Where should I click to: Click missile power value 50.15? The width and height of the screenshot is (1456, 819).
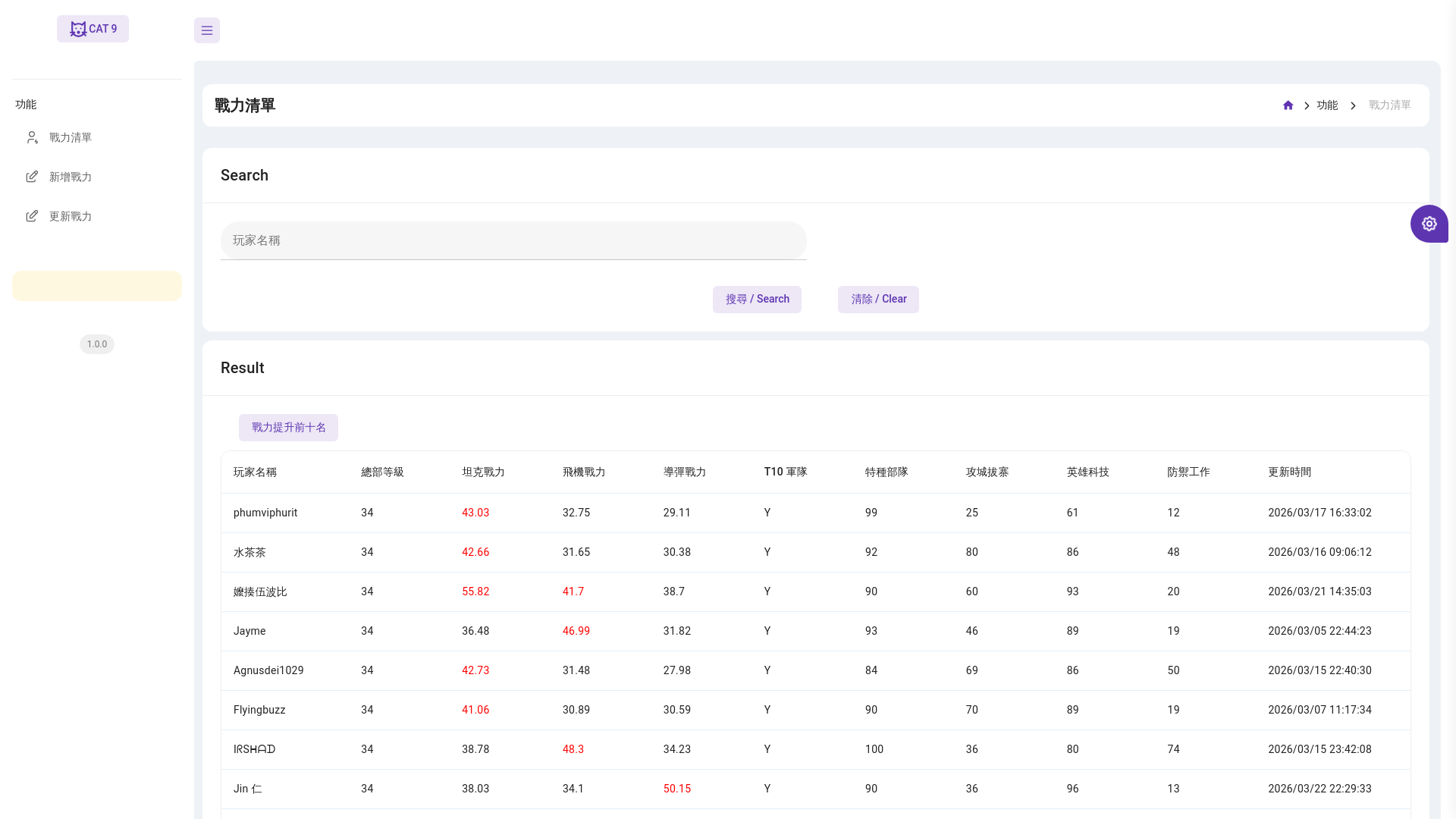(677, 789)
